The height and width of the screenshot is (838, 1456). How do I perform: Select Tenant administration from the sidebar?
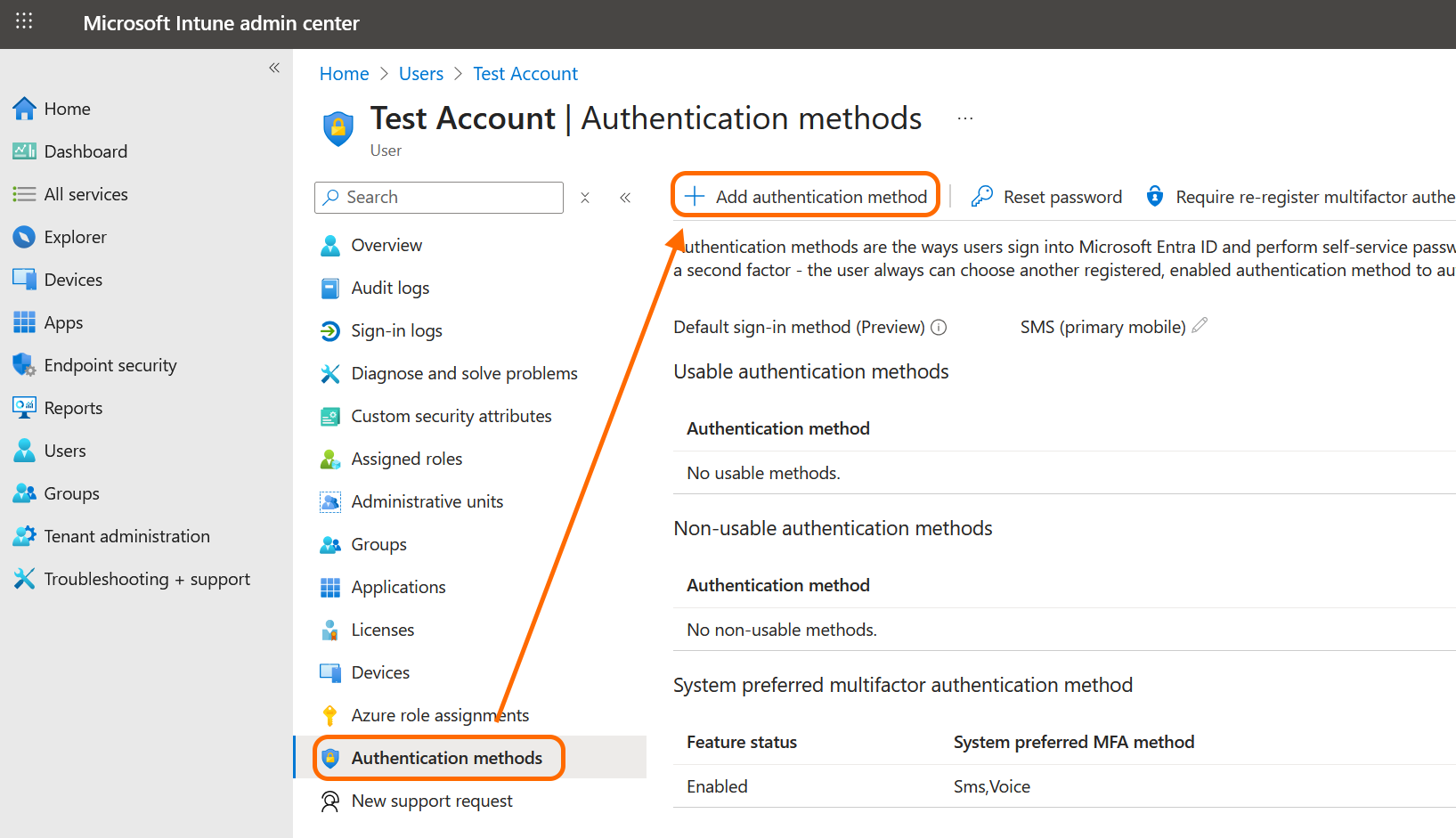126,536
